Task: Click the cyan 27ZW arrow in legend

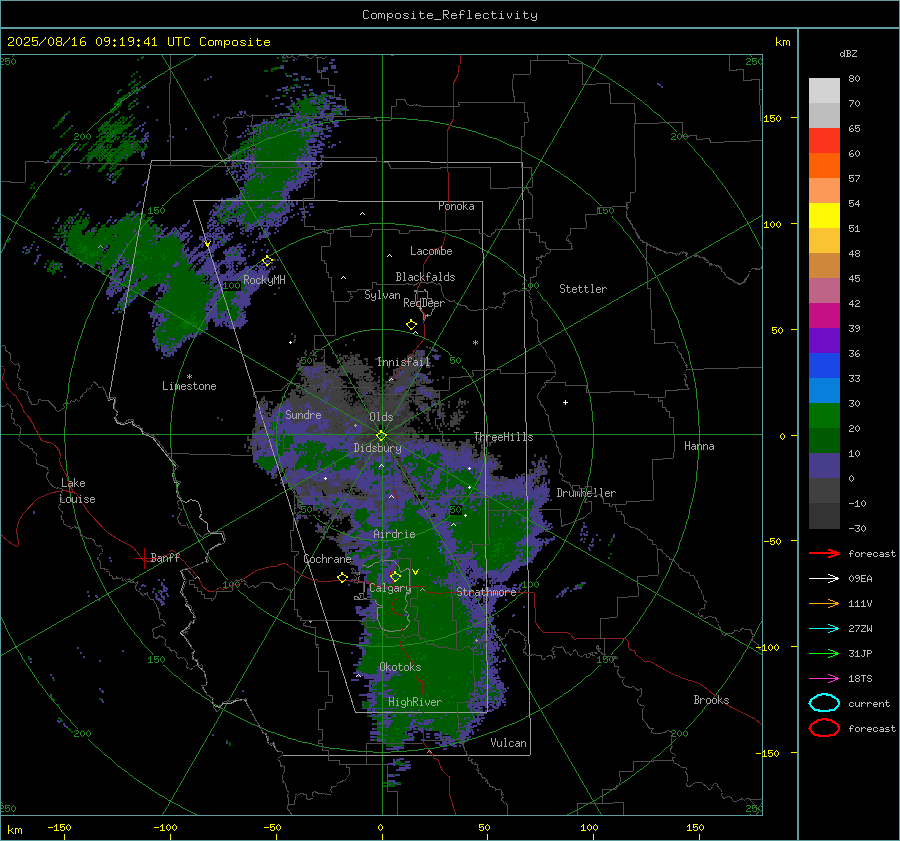Action: pos(824,629)
